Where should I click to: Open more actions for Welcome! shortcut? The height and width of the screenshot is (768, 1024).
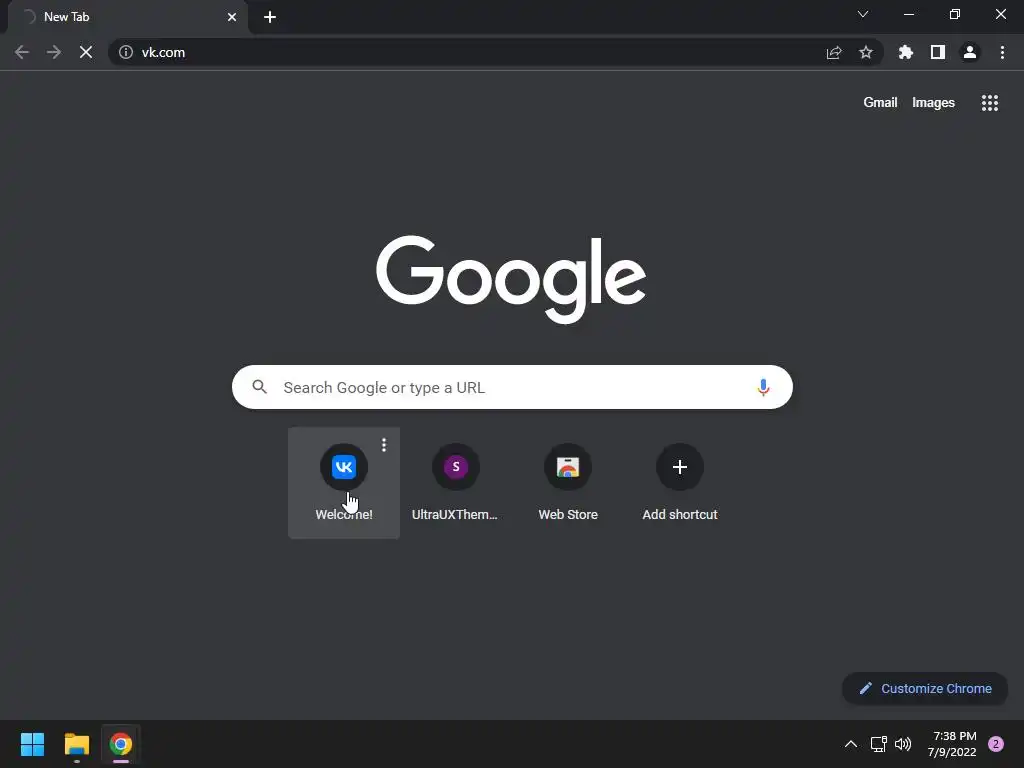coord(384,445)
